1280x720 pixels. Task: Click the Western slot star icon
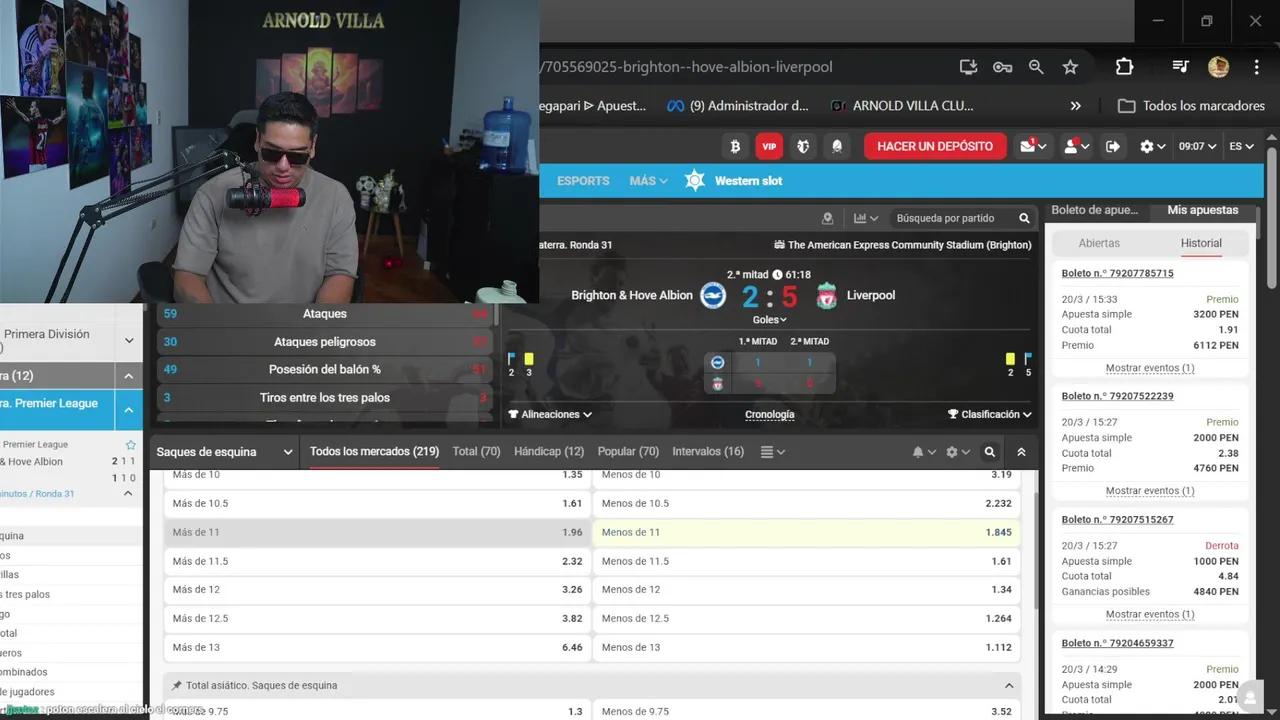pyautogui.click(x=695, y=181)
